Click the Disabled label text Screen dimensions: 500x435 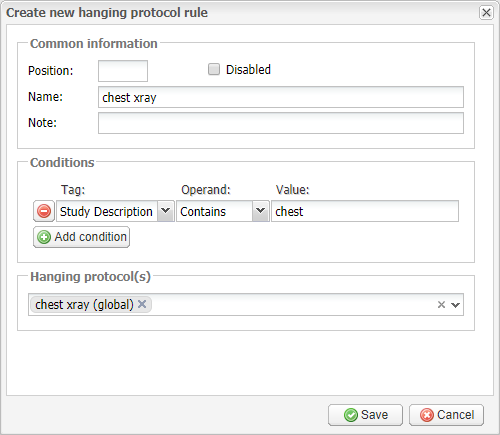coord(248,70)
